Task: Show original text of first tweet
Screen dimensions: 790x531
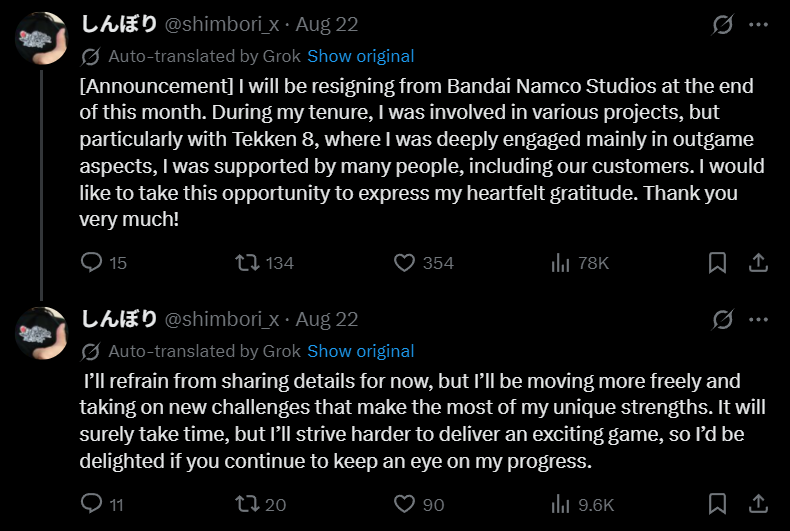Action: (x=360, y=56)
